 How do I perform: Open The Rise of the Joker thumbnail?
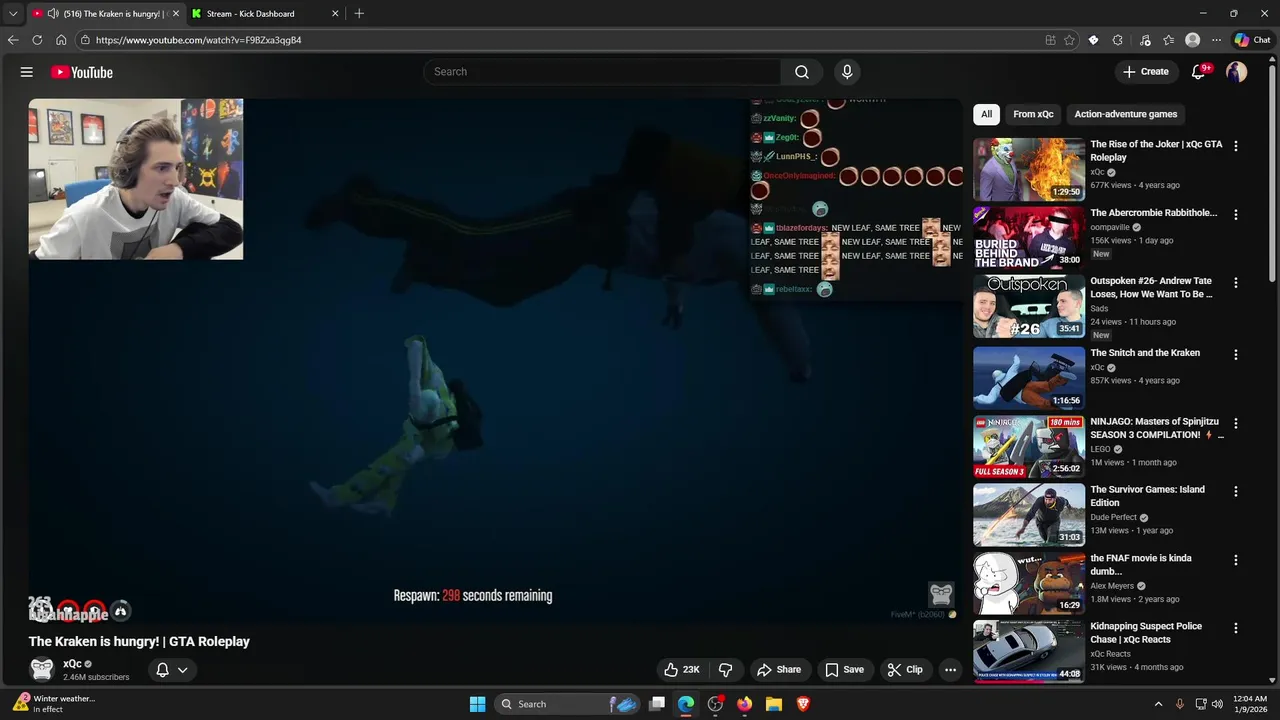tap(1029, 169)
